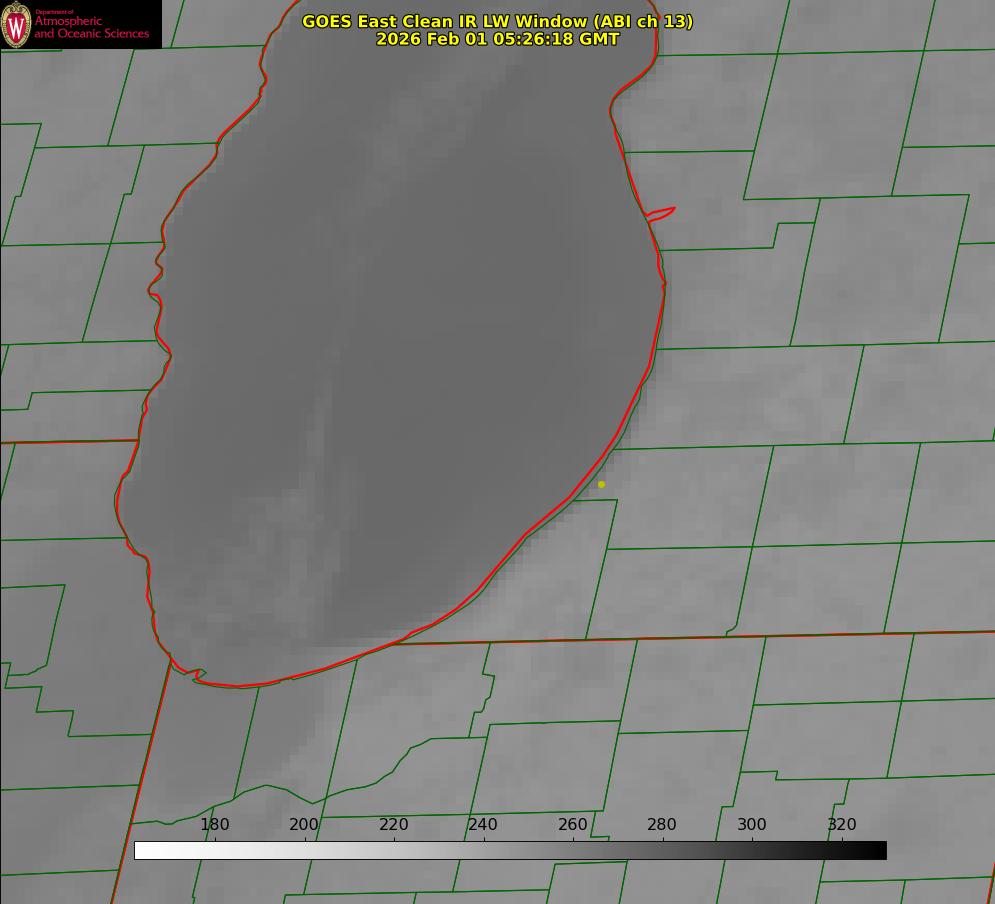Click the grayscale temperature colorbar
995x904 pixels.
510,850
